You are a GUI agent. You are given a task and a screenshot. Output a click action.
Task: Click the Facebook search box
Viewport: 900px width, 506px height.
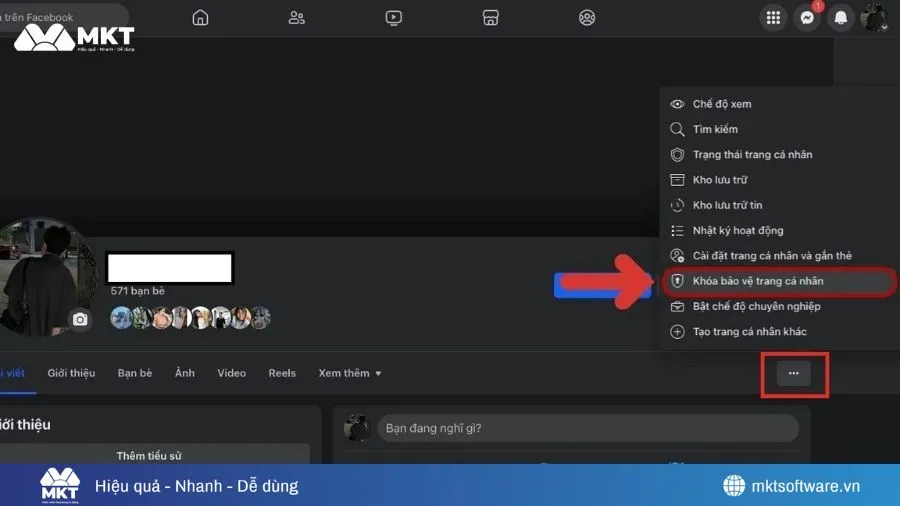tap(63, 17)
